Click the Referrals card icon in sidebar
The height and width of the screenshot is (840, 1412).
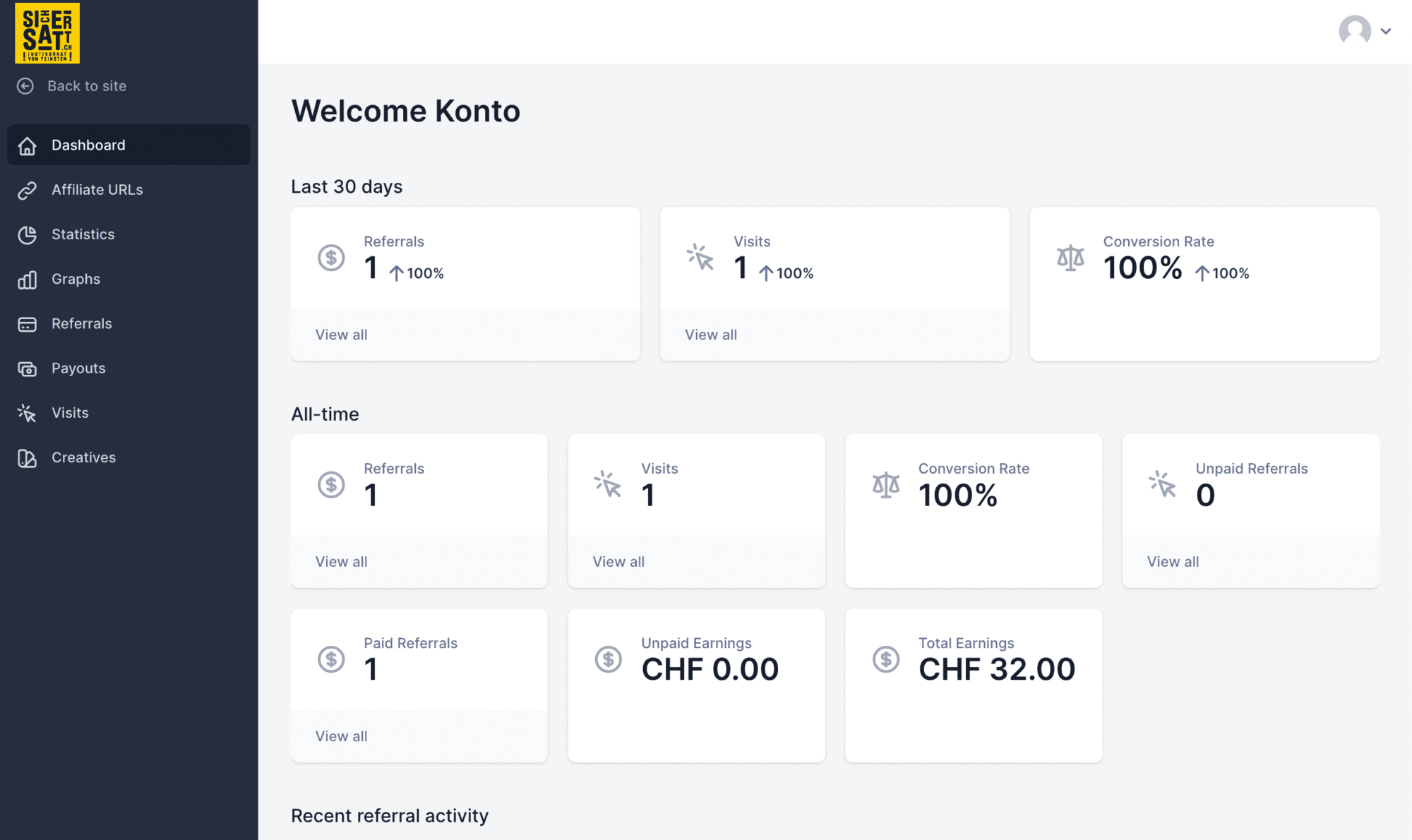pyautogui.click(x=28, y=324)
